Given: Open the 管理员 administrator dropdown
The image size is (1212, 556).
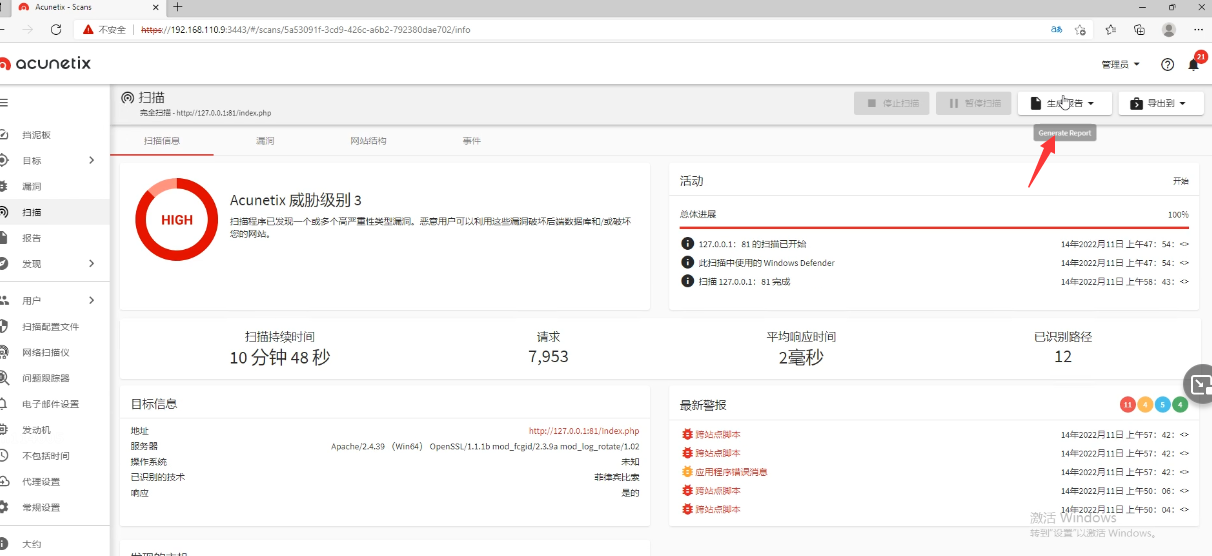Looking at the screenshot, I should click(1120, 64).
